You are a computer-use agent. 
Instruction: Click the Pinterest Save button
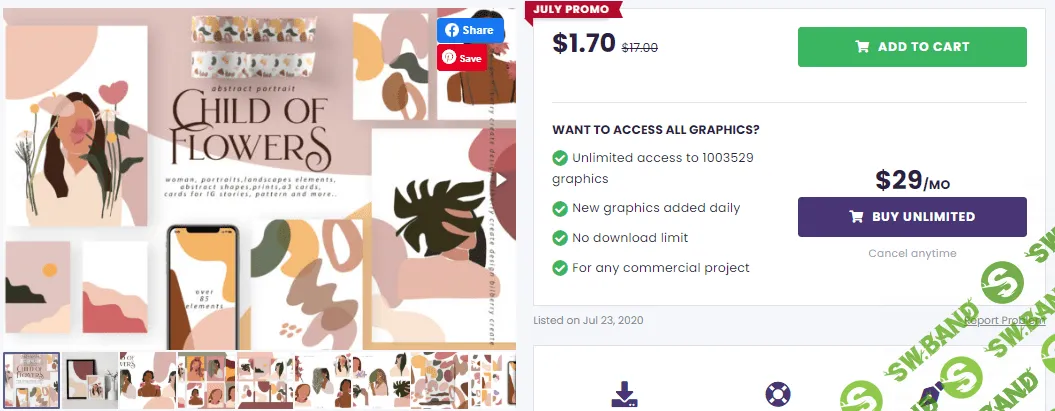click(x=461, y=58)
